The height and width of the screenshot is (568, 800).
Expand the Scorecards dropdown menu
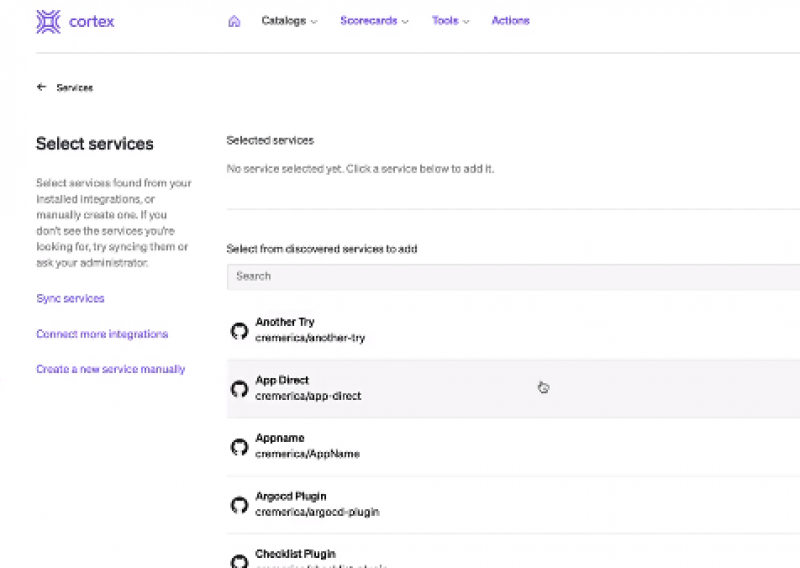click(374, 21)
